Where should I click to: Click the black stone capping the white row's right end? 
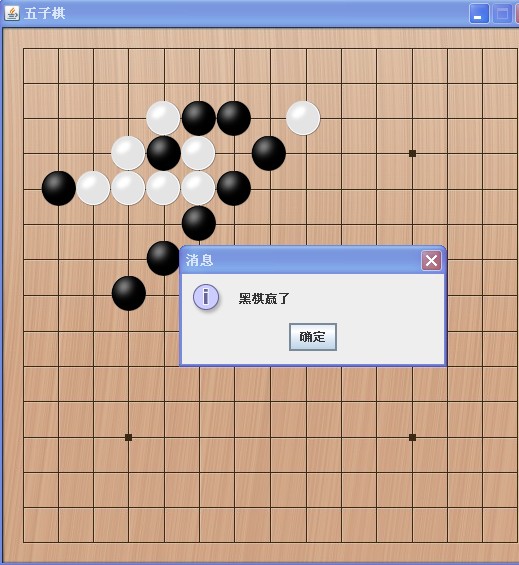coord(234,188)
